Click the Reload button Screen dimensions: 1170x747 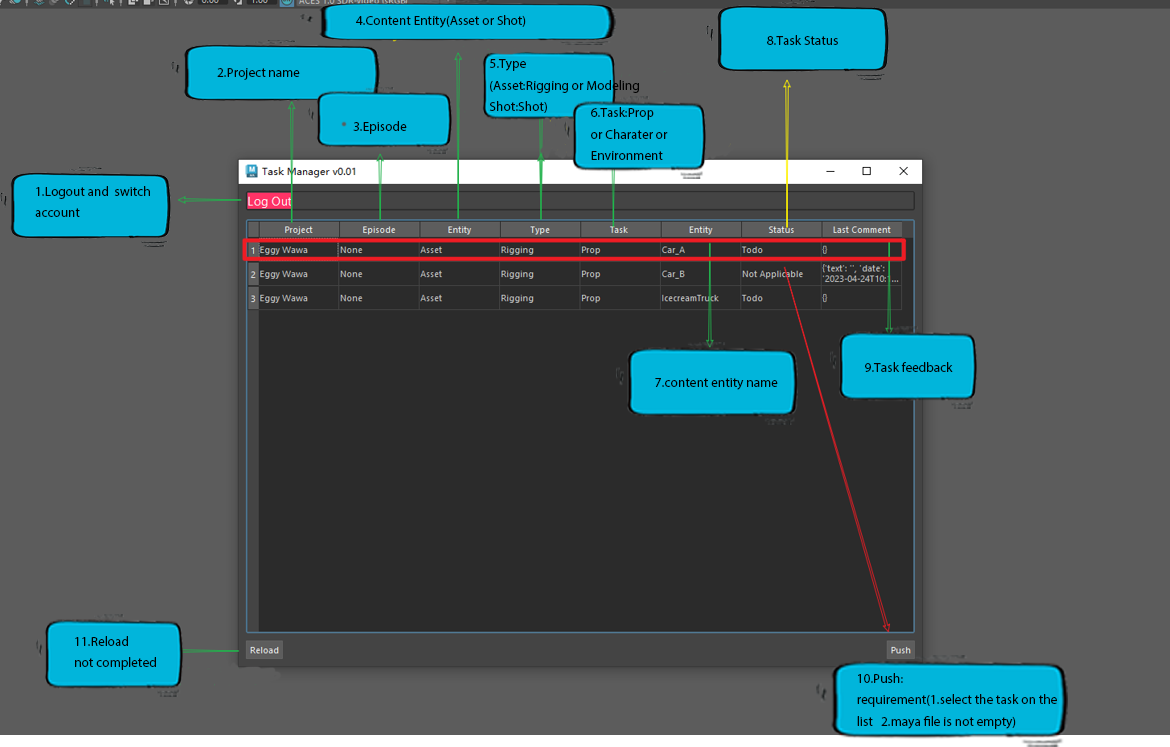[264, 650]
